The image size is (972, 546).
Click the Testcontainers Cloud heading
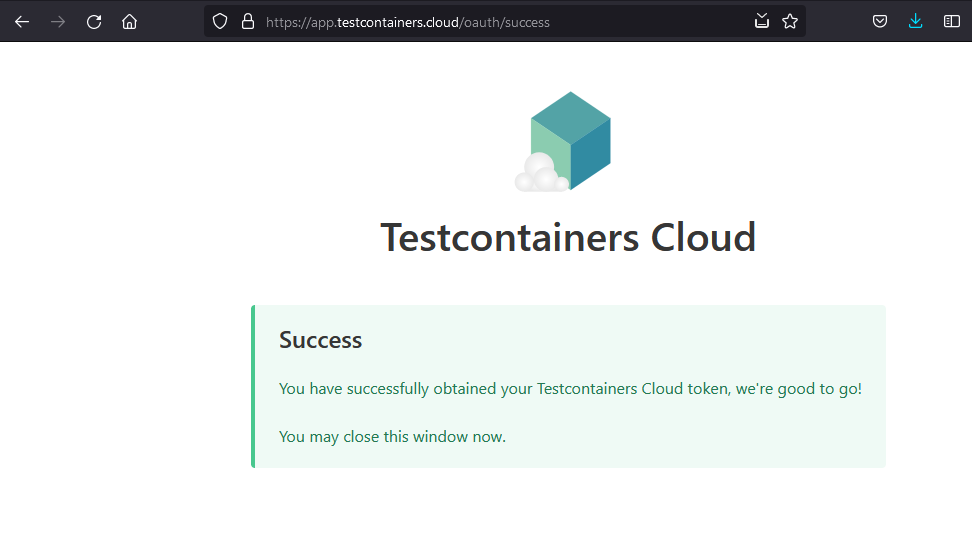[568, 238]
